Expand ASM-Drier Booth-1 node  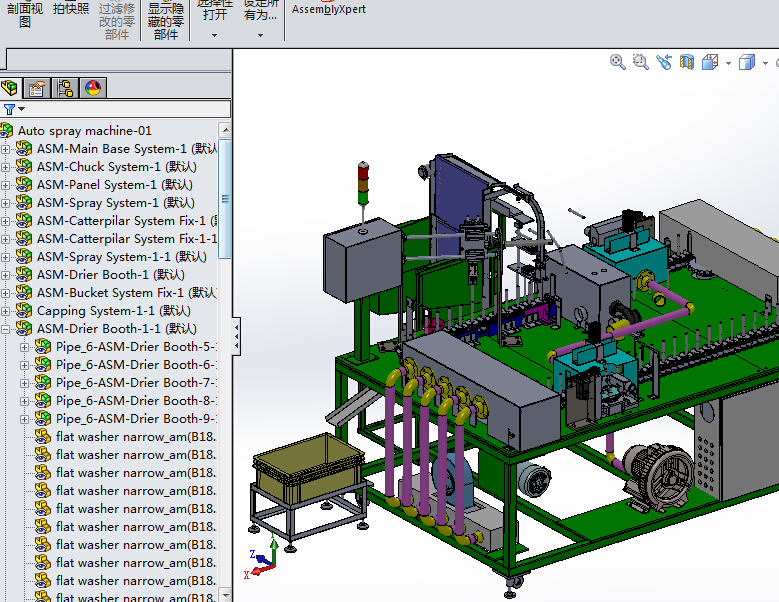[5, 275]
